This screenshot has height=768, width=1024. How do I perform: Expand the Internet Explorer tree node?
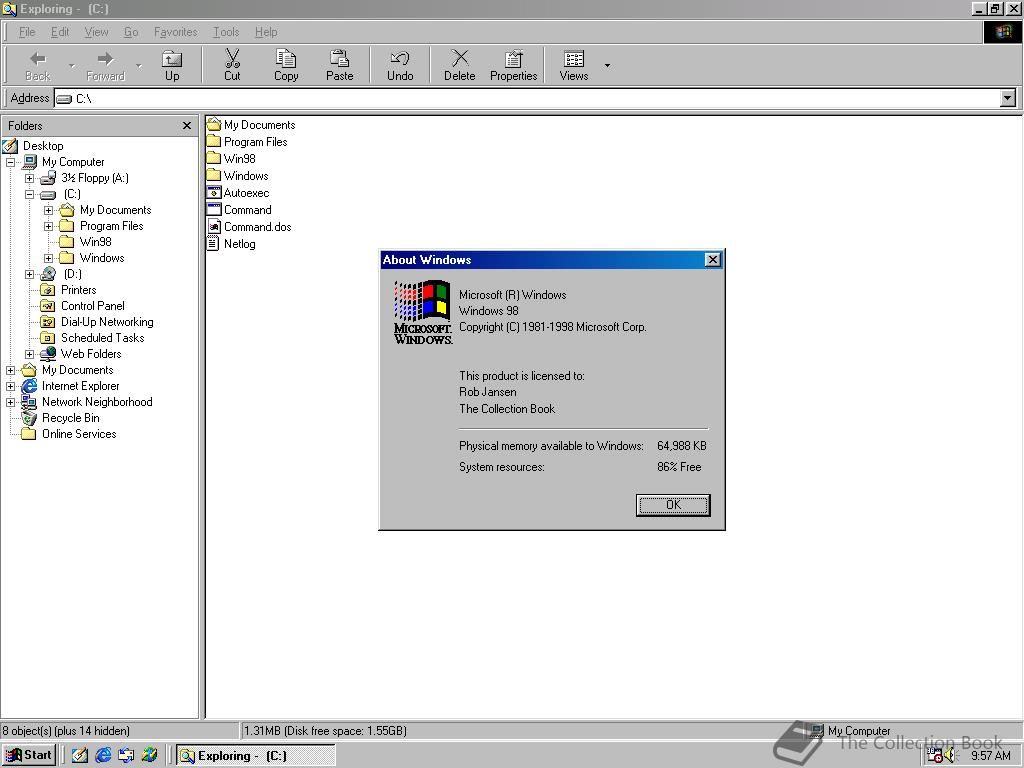click(10, 386)
